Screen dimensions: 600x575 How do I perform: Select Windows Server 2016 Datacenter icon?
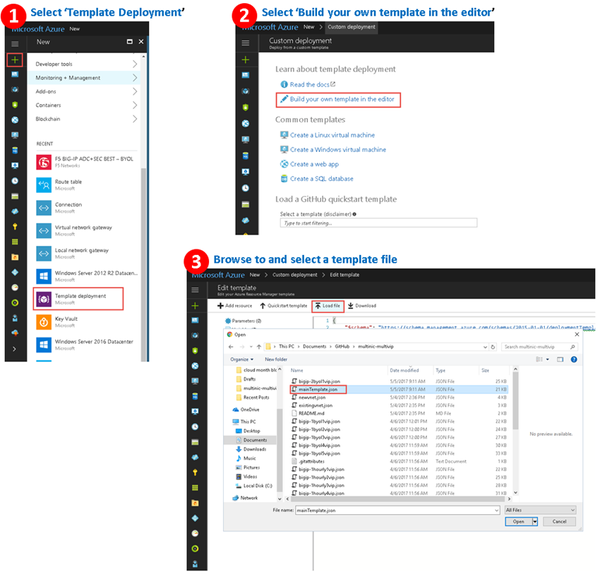(44, 345)
